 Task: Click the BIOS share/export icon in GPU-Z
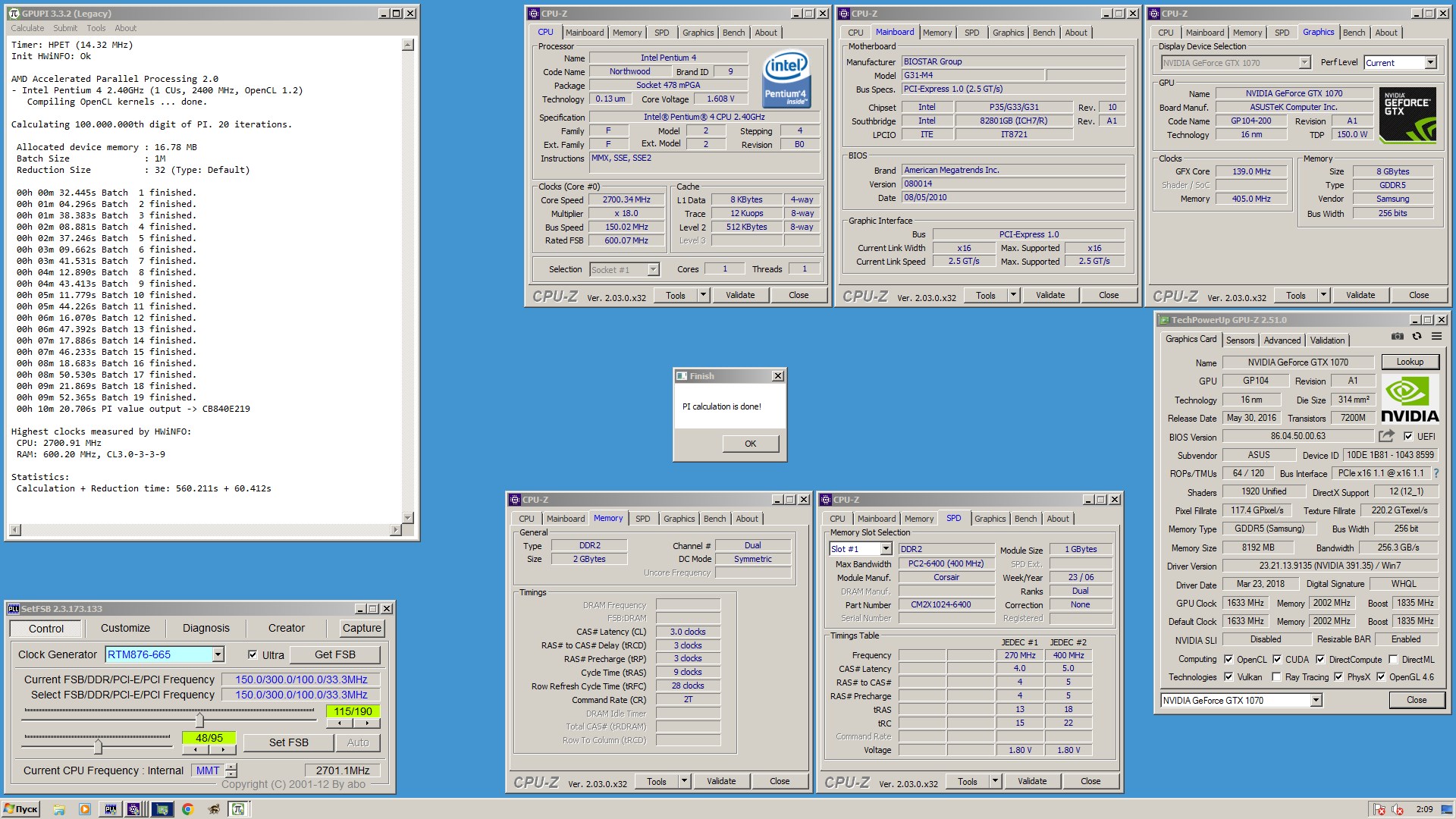pyautogui.click(x=1386, y=436)
